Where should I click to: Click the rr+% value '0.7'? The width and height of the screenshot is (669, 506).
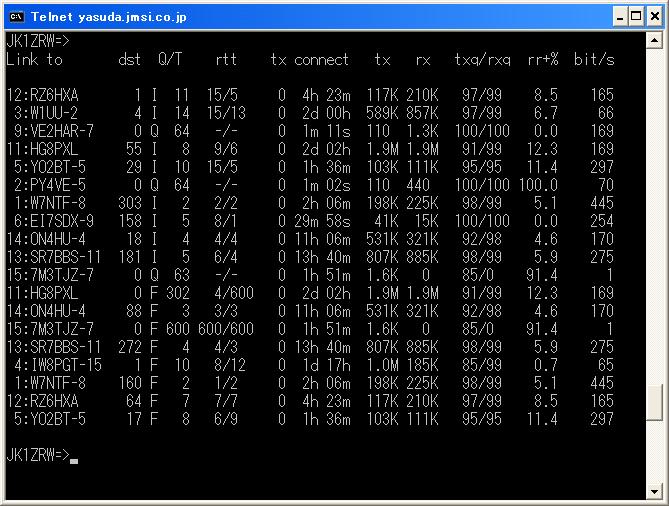point(546,365)
